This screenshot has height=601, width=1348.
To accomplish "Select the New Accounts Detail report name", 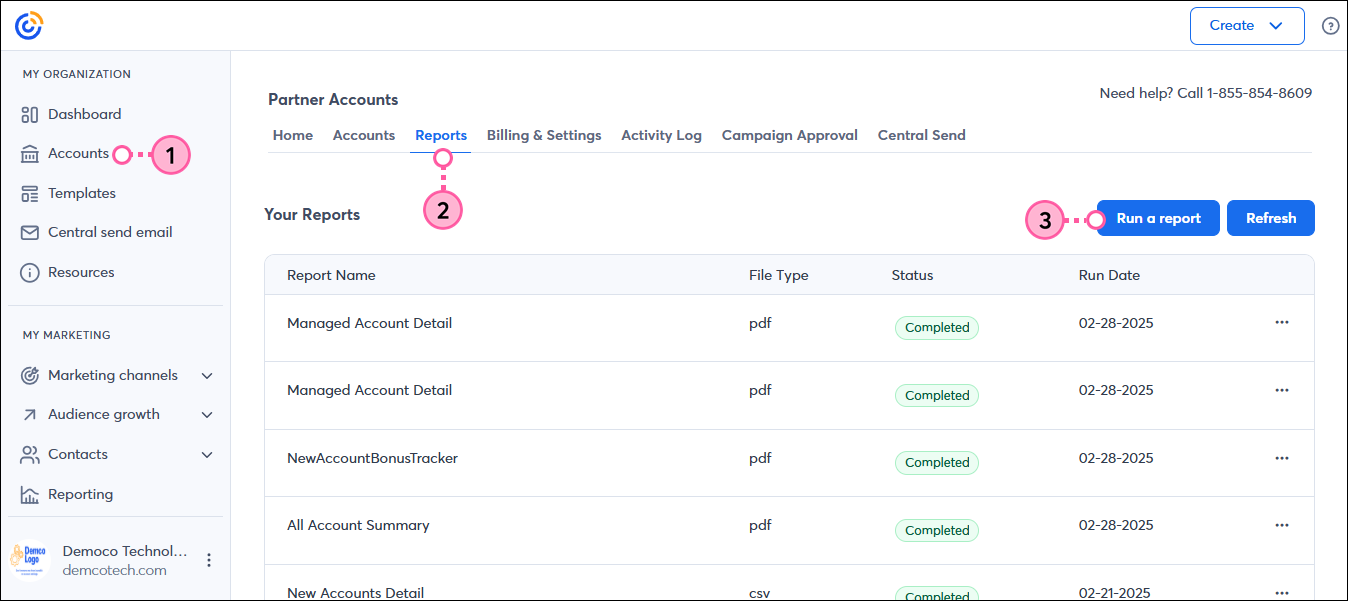I will click(x=355, y=593).
